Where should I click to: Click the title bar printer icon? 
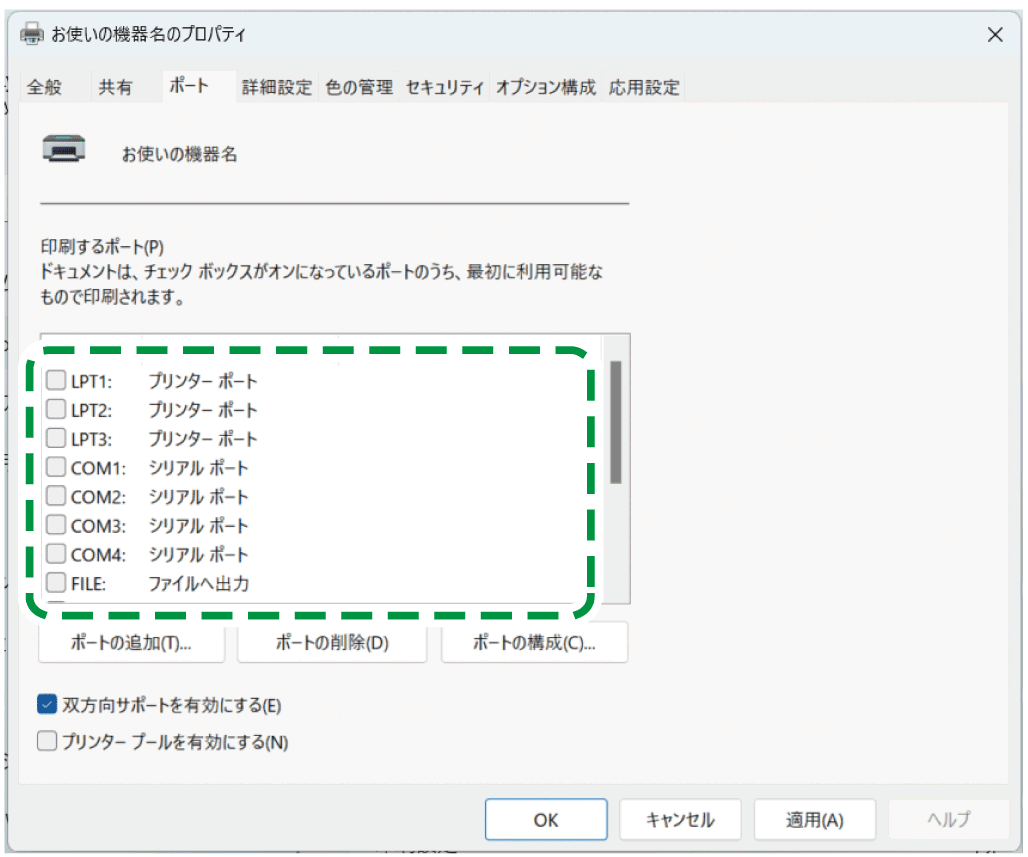[x=33, y=35]
